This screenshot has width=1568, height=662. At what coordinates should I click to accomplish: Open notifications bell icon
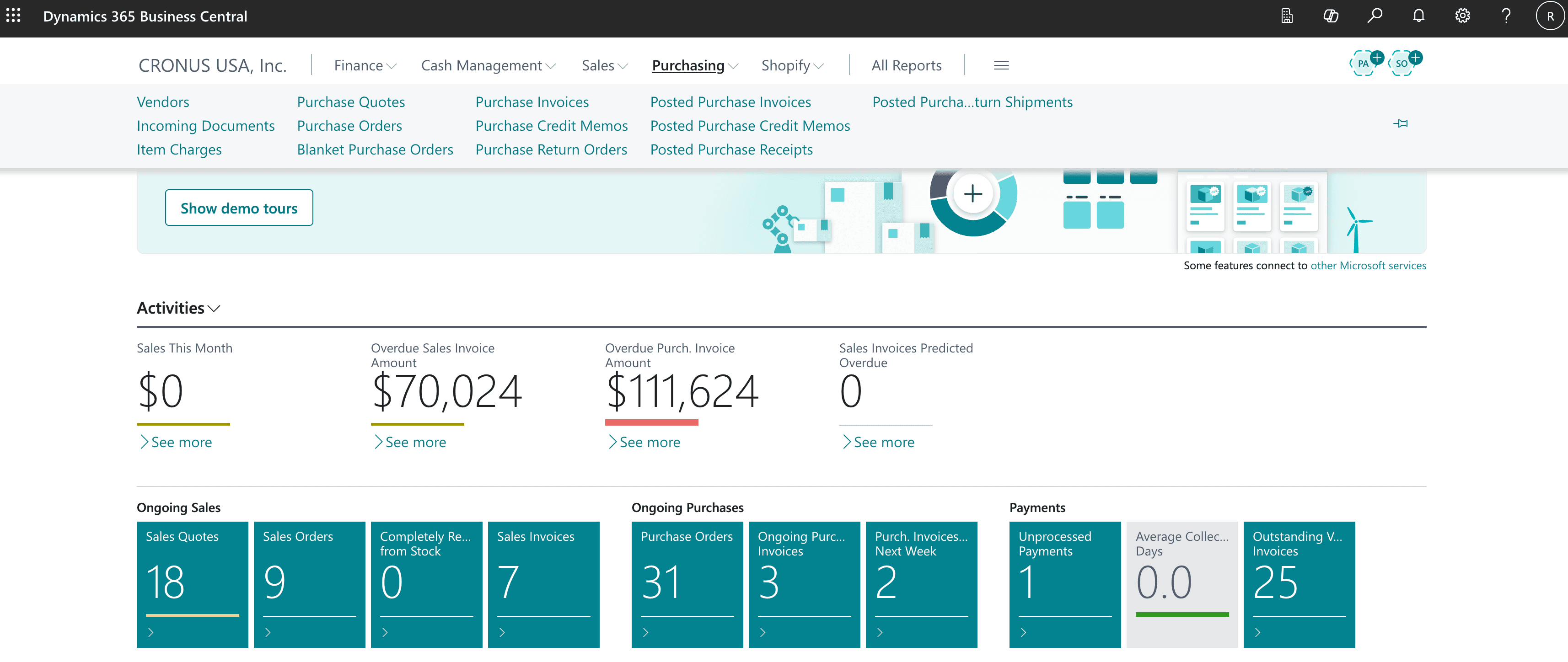[1418, 16]
